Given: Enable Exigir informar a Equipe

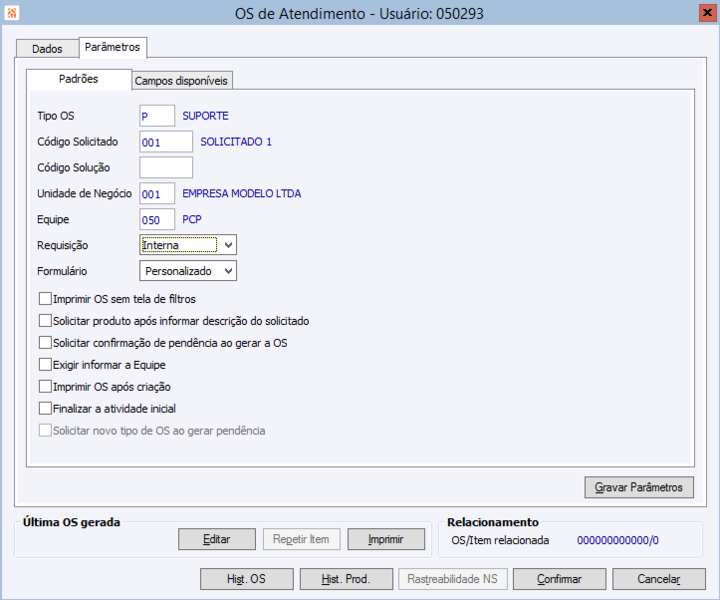Looking at the screenshot, I should (45, 365).
